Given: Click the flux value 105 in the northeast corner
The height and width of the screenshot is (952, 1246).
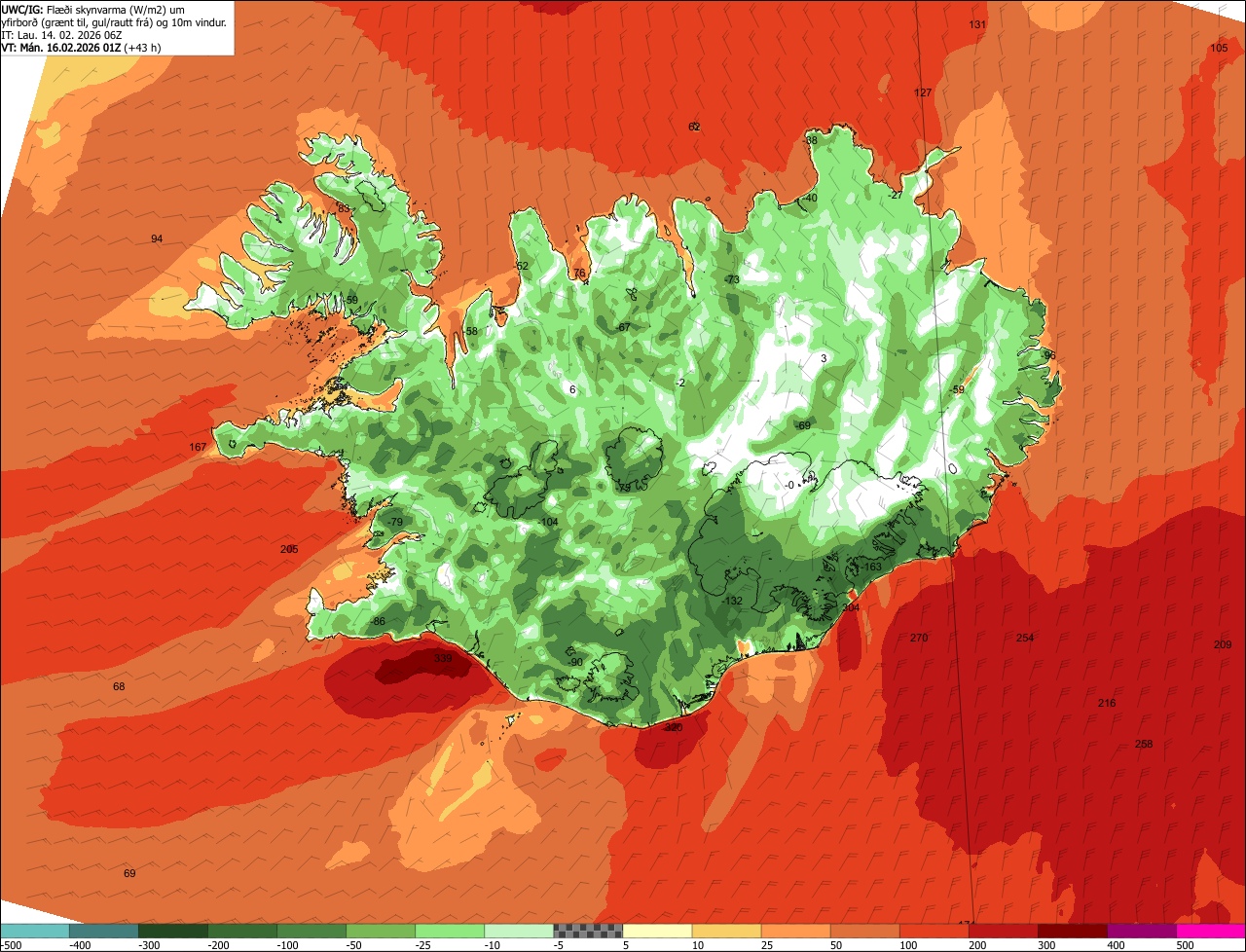Looking at the screenshot, I should coord(1219,49).
